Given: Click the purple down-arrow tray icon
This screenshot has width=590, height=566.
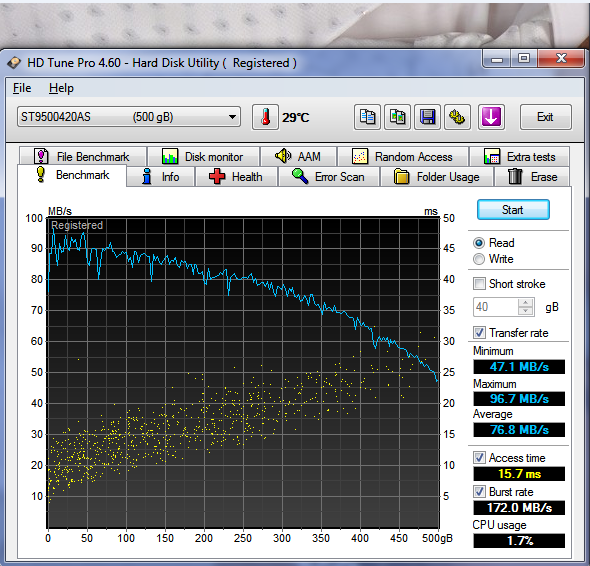Looking at the screenshot, I should (x=491, y=117).
